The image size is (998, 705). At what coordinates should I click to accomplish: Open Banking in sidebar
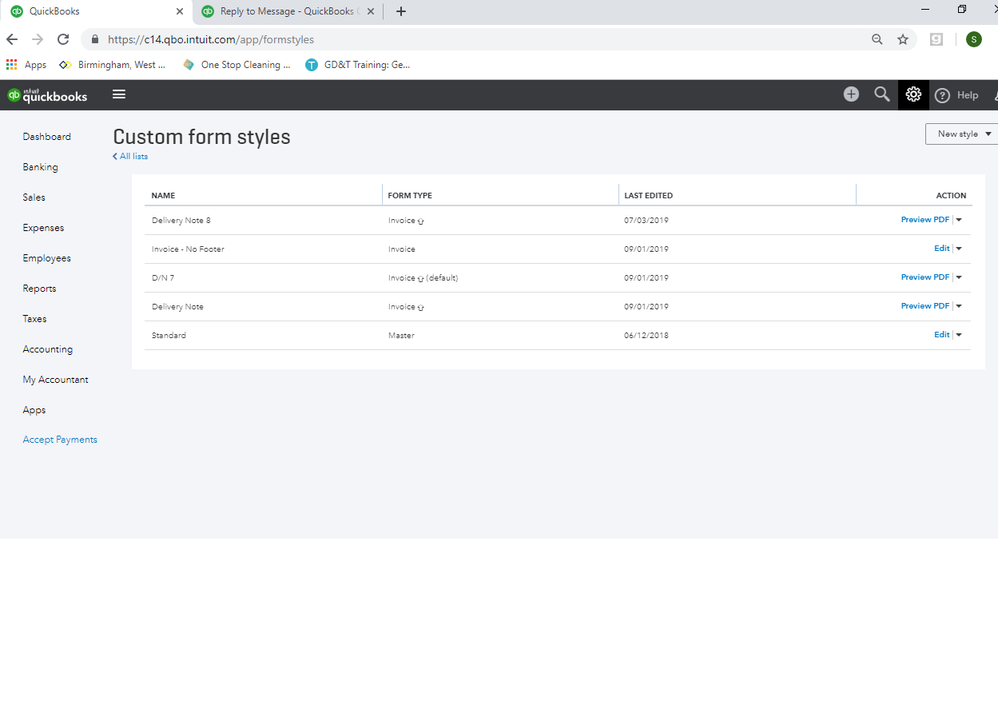coord(40,167)
